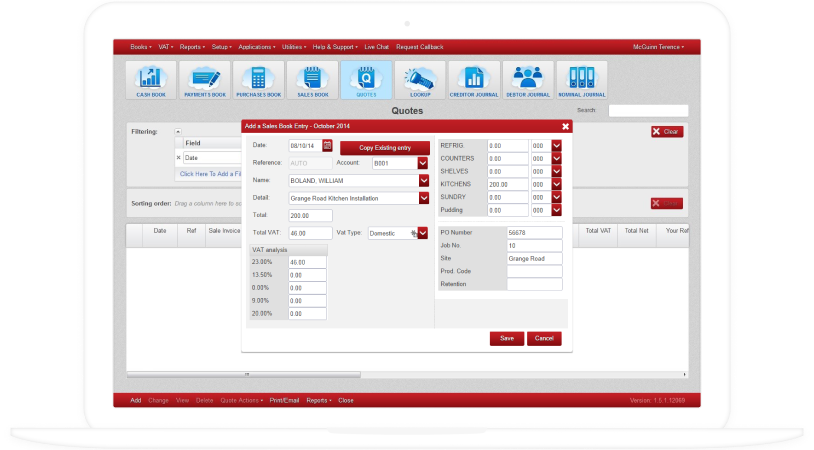Click Add in bottom toolbar

coord(135,401)
